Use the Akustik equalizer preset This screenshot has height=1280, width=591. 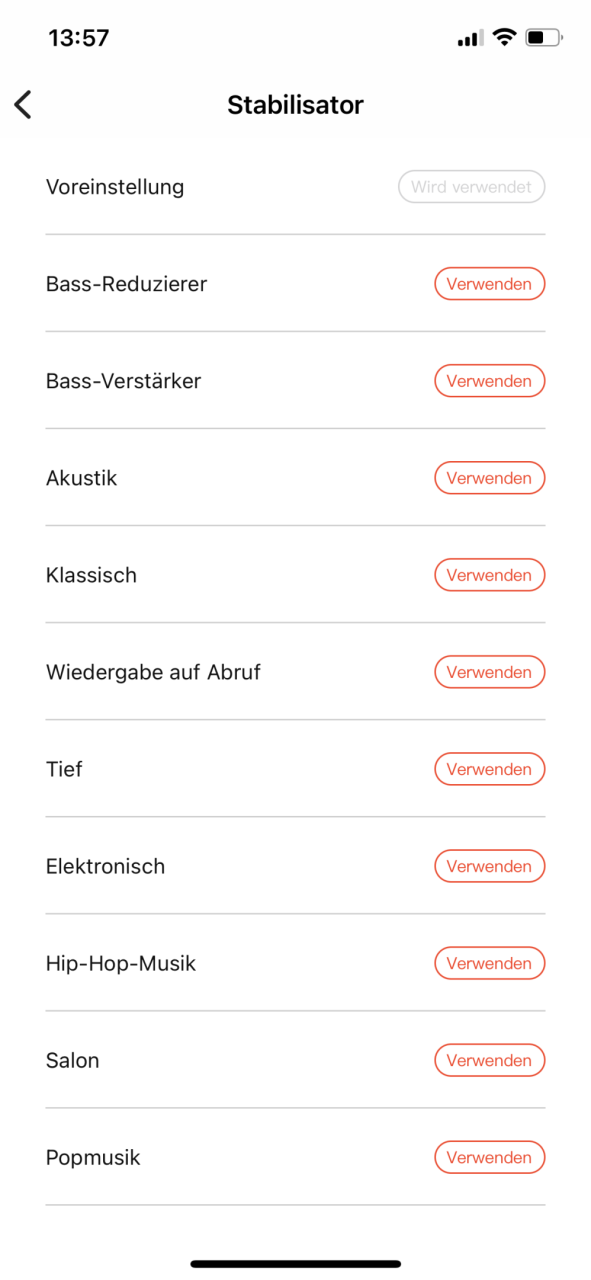pyautogui.click(x=490, y=478)
